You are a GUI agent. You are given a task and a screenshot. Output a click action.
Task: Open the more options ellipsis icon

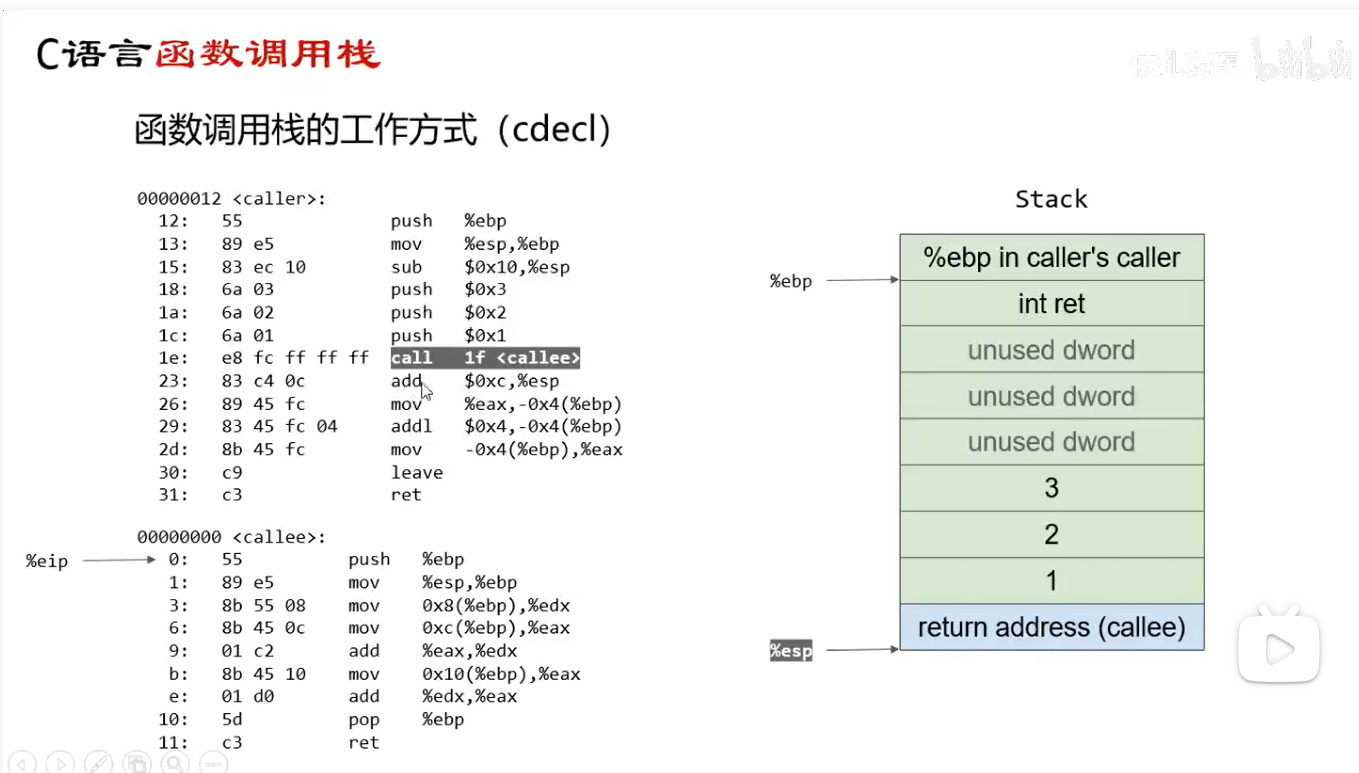[212, 762]
